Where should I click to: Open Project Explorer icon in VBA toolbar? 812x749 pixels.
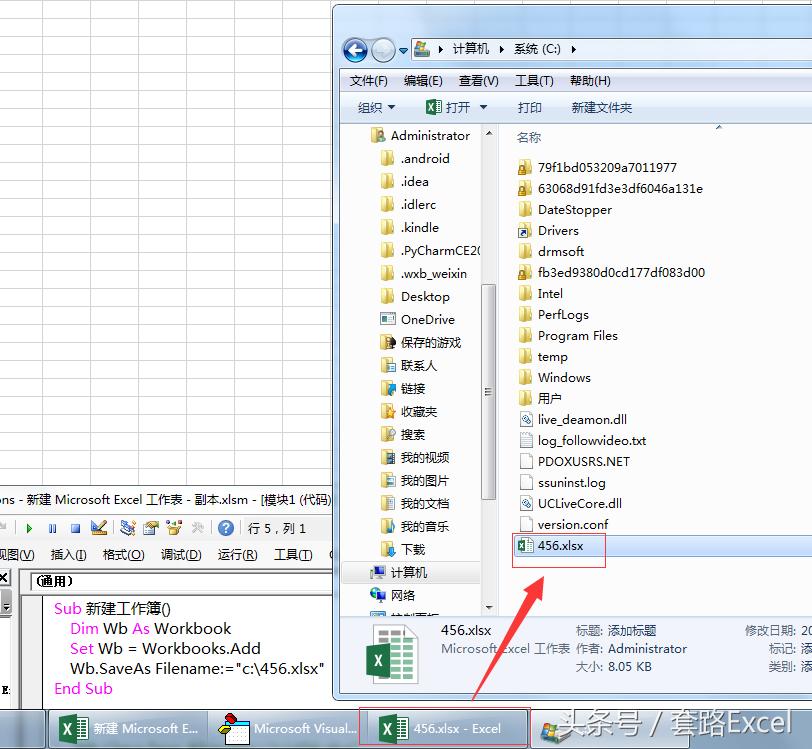[x=127, y=528]
